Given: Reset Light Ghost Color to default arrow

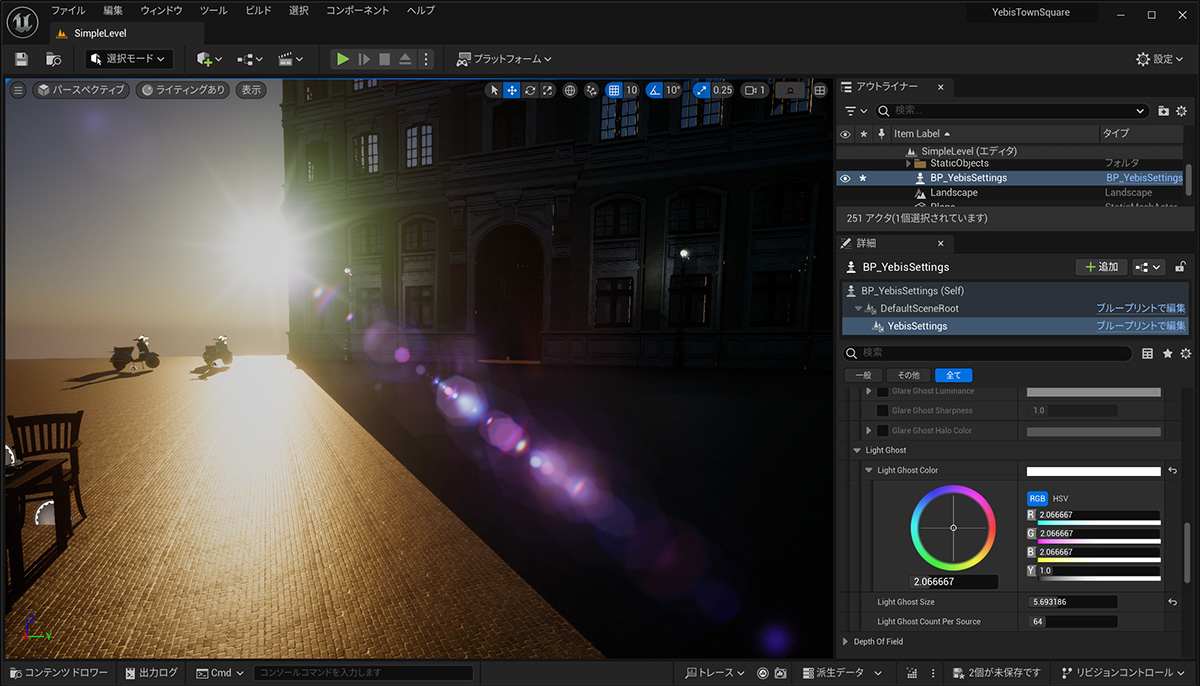Looking at the screenshot, I should [1172, 470].
